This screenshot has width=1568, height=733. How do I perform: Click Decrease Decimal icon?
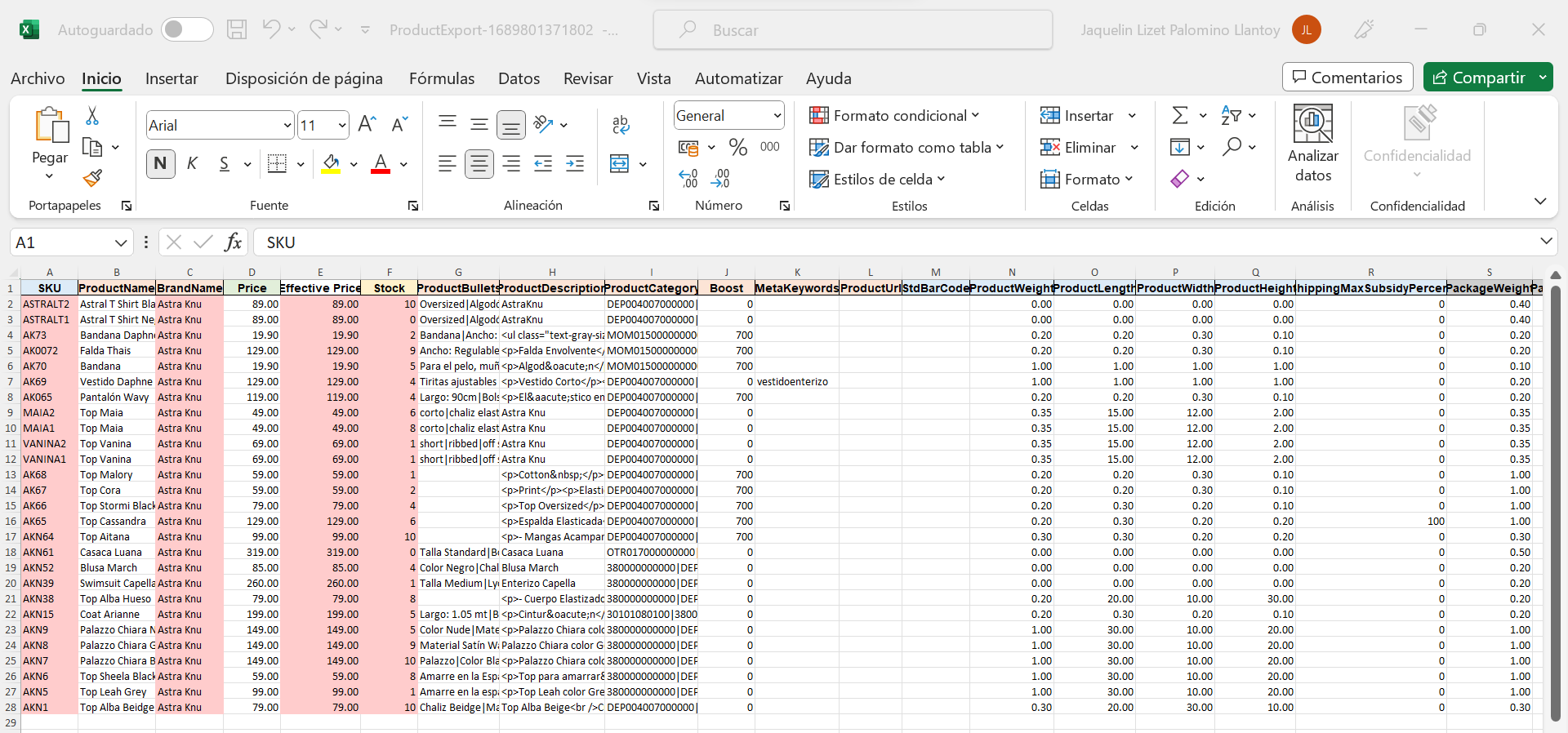click(720, 178)
